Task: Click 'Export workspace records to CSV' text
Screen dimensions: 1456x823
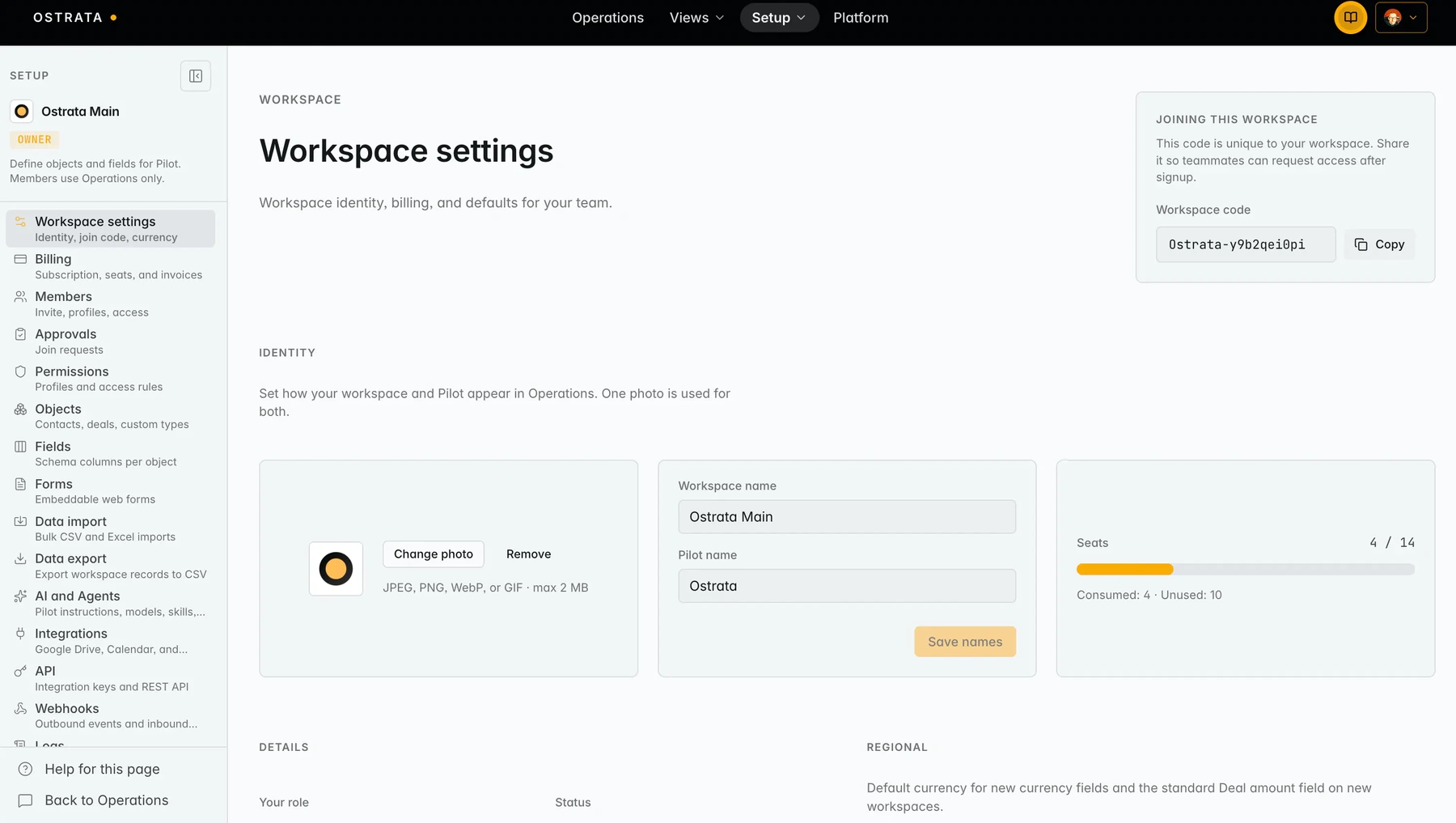Action: (121, 575)
